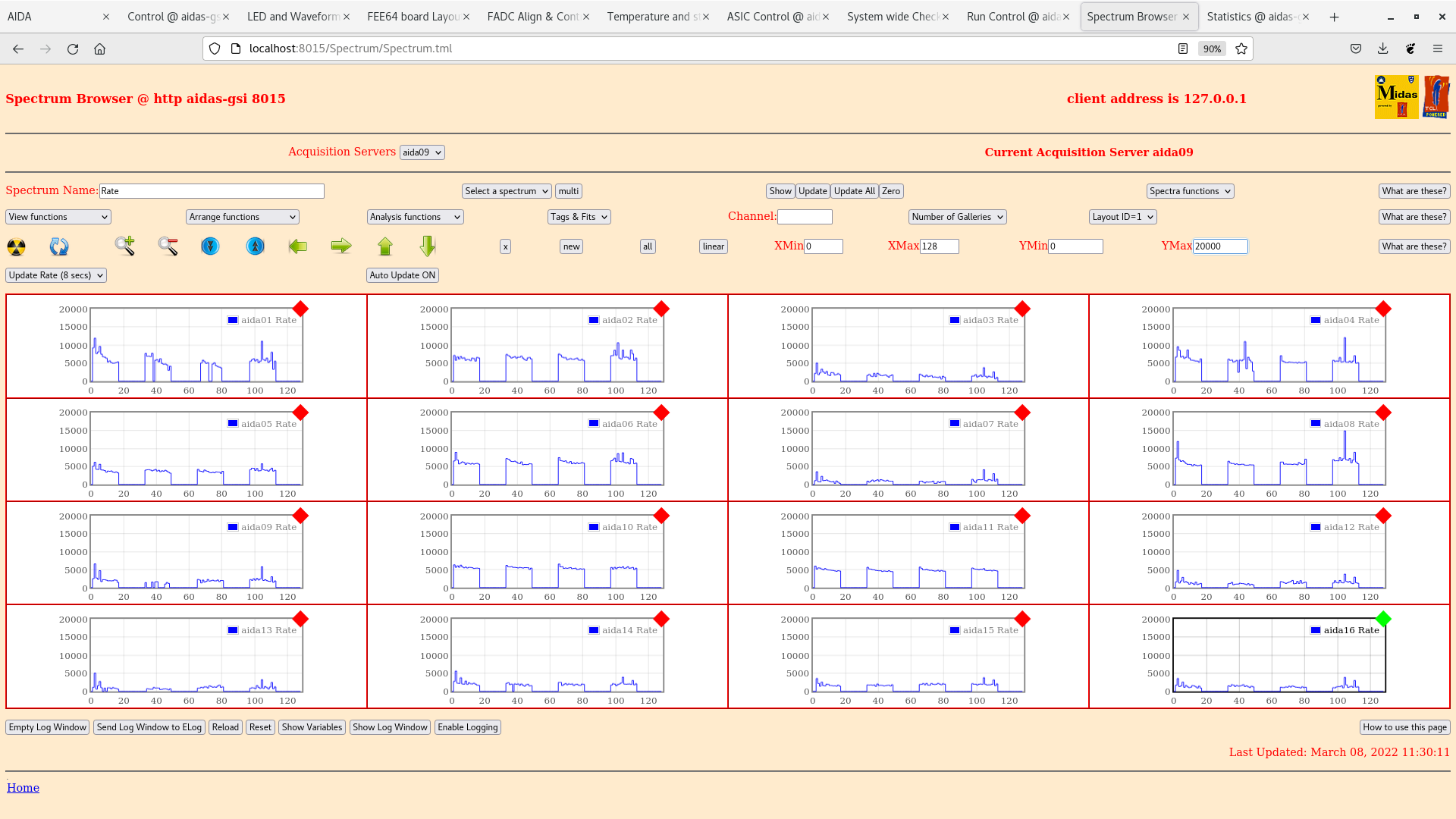Click the green diamond on the aida16 plot
Screen dimensions: 1456x819
tap(1383, 619)
